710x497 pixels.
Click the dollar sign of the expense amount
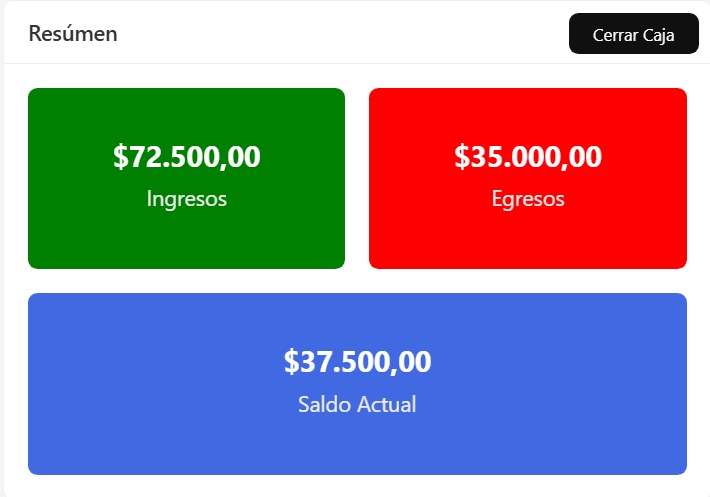tap(462, 157)
